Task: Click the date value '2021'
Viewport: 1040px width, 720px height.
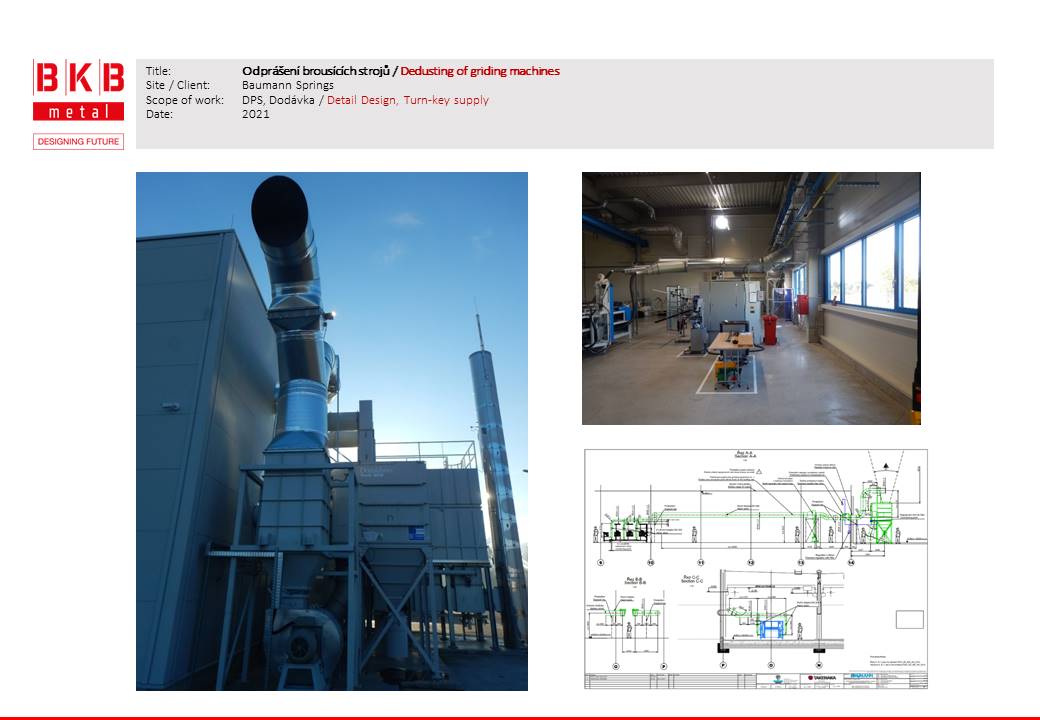Action: [x=256, y=114]
